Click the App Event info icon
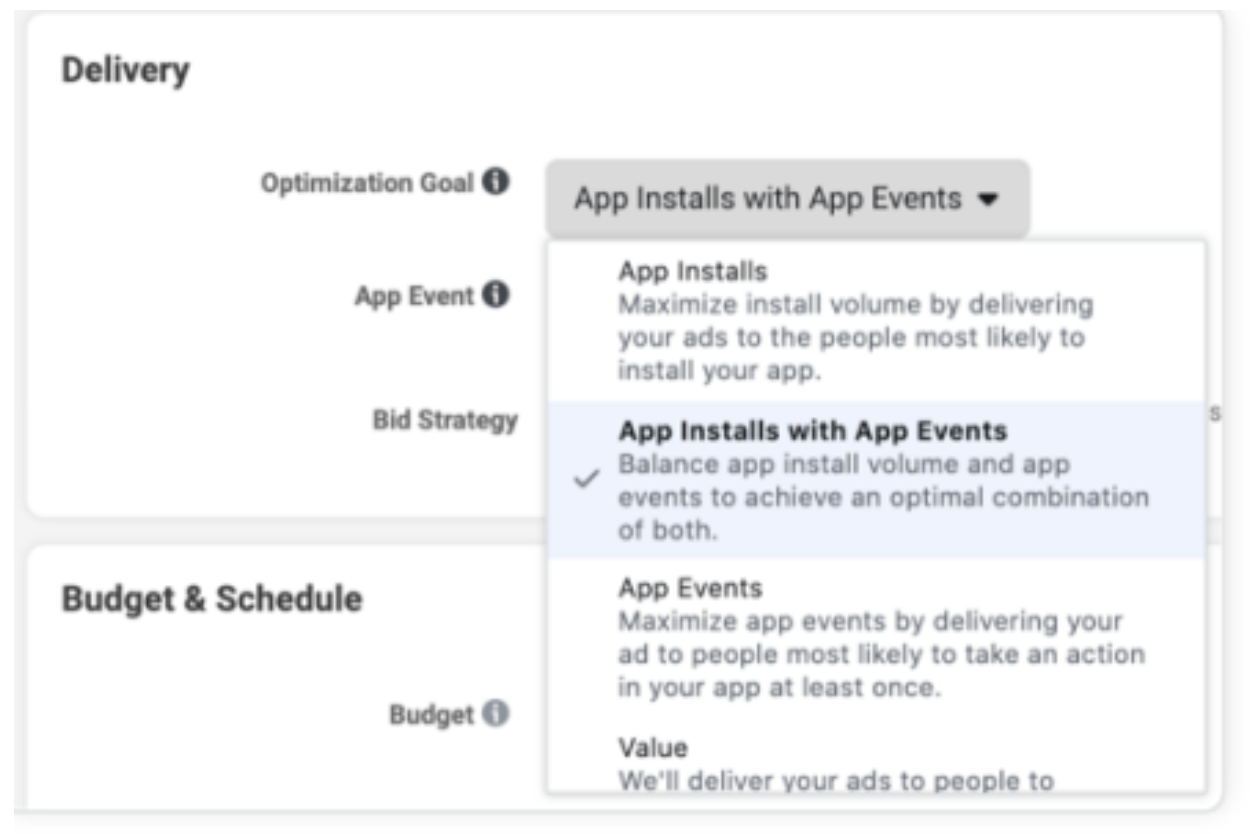The image size is (1250, 834). pyautogui.click(x=495, y=296)
